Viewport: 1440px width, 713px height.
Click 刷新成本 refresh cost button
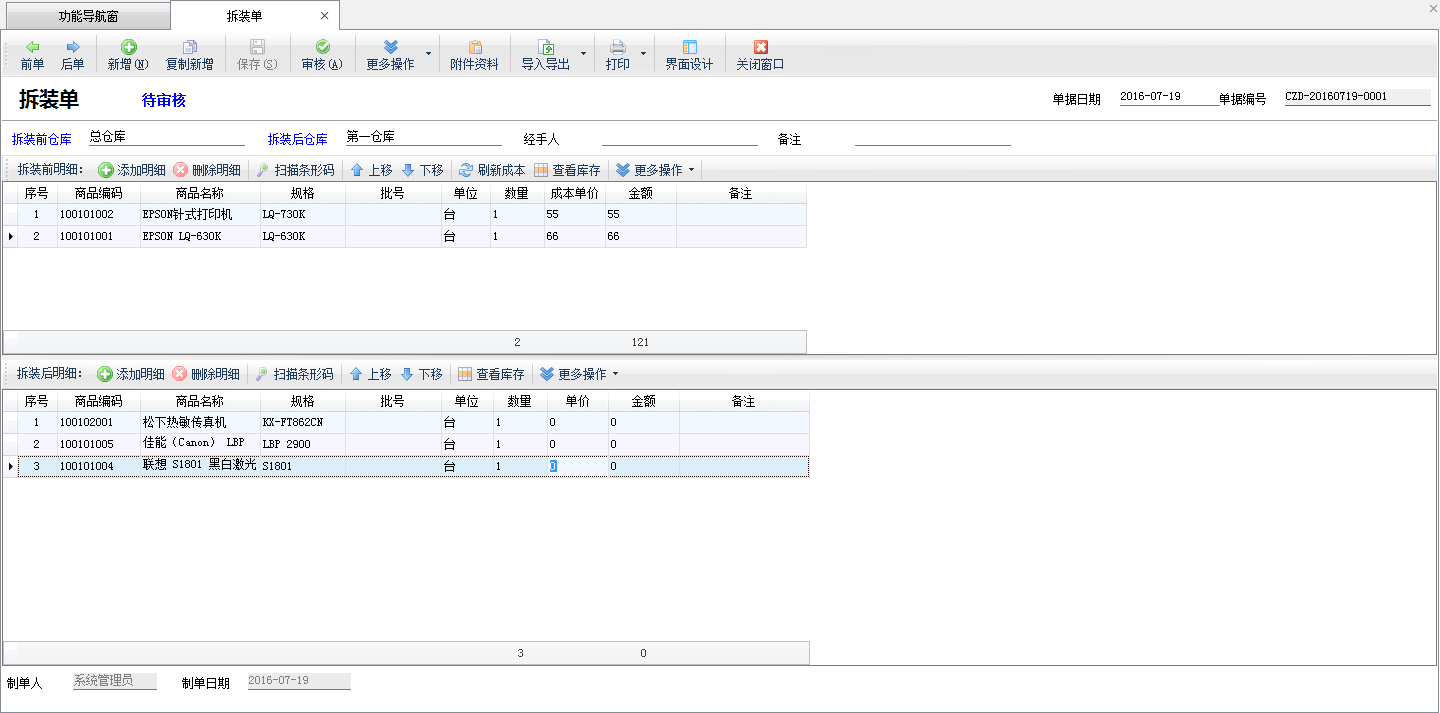tap(492, 170)
